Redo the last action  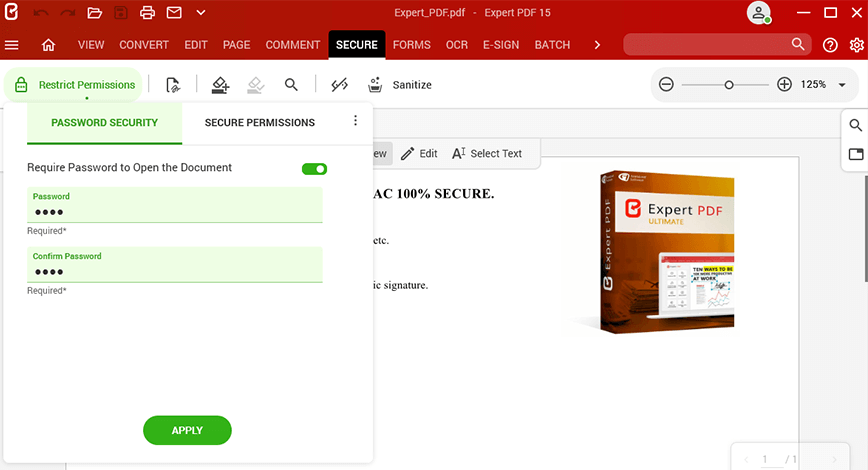pos(68,12)
